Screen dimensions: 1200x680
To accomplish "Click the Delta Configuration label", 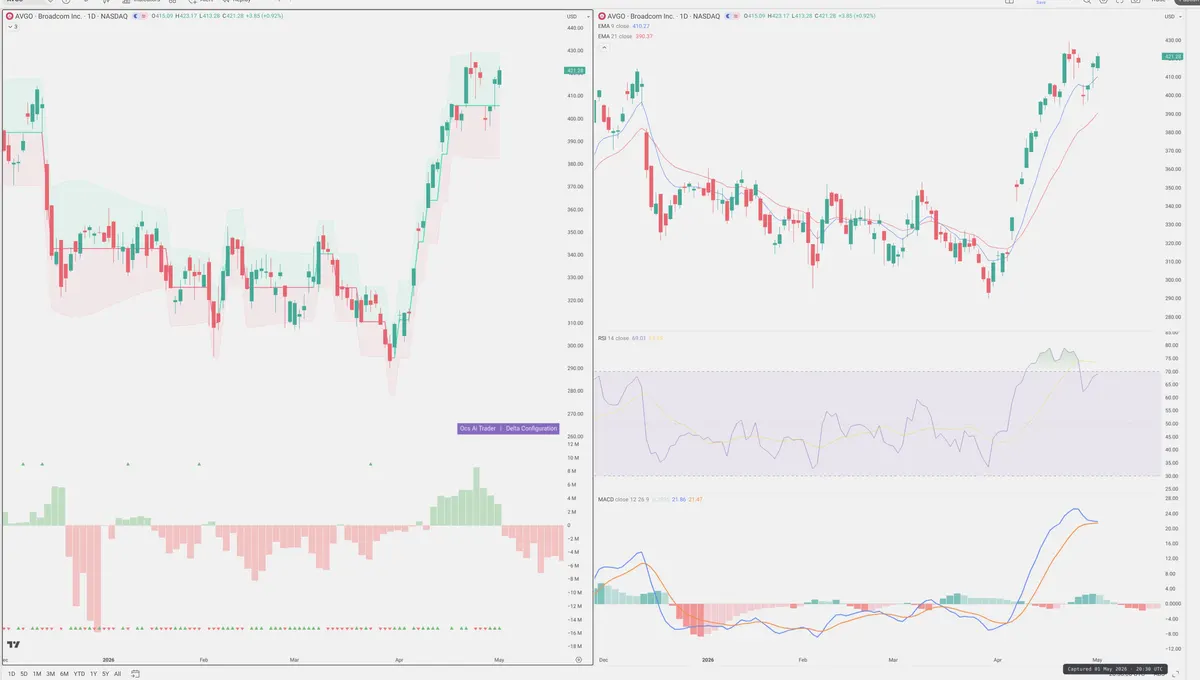I will tap(531, 428).
